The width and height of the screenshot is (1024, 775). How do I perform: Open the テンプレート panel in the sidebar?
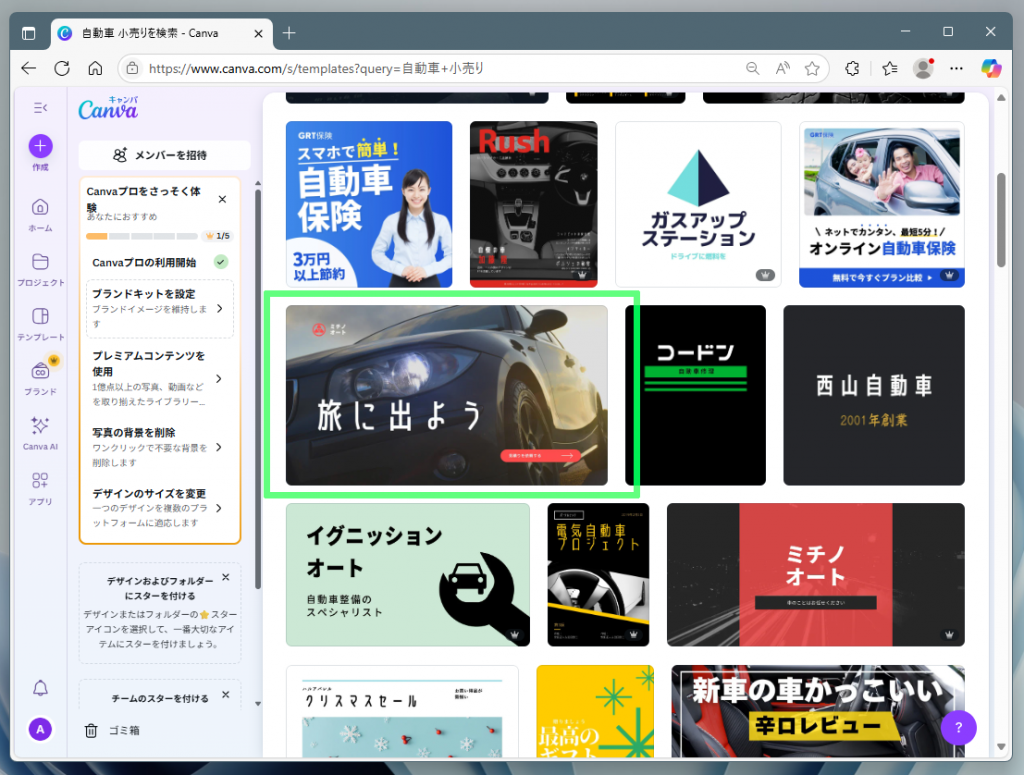click(39, 319)
